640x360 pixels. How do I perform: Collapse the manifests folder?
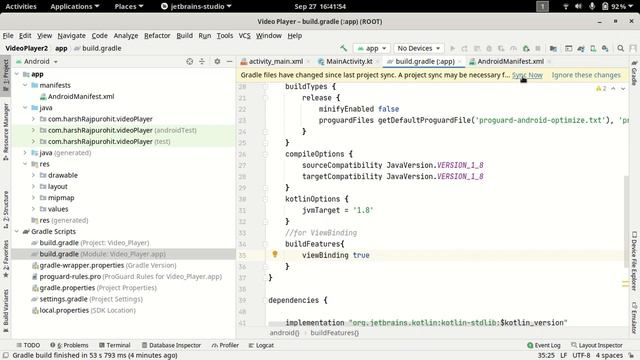point(25,85)
